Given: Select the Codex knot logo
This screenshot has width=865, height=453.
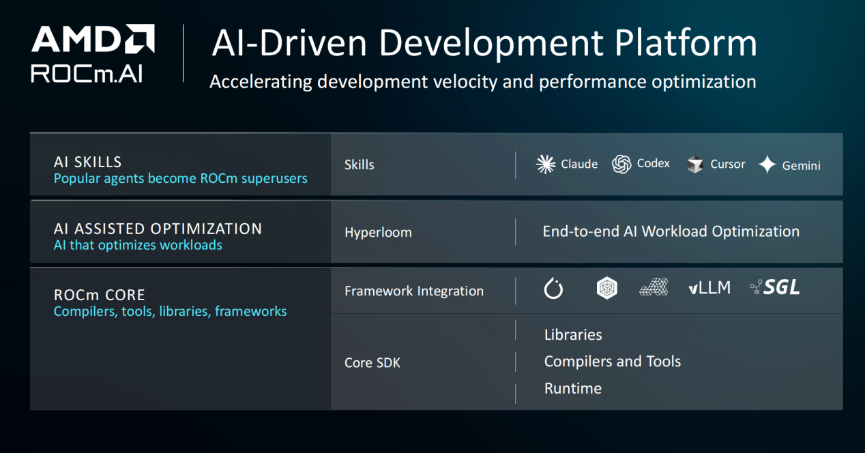Looking at the screenshot, I should (621, 164).
